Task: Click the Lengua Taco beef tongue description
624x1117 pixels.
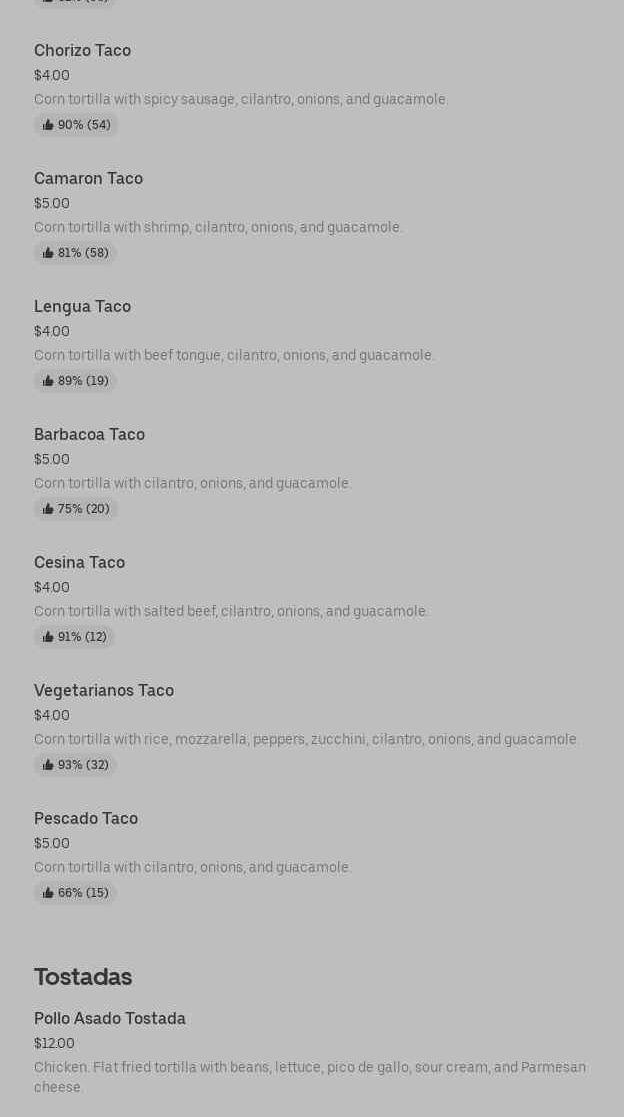Action: point(234,355)
